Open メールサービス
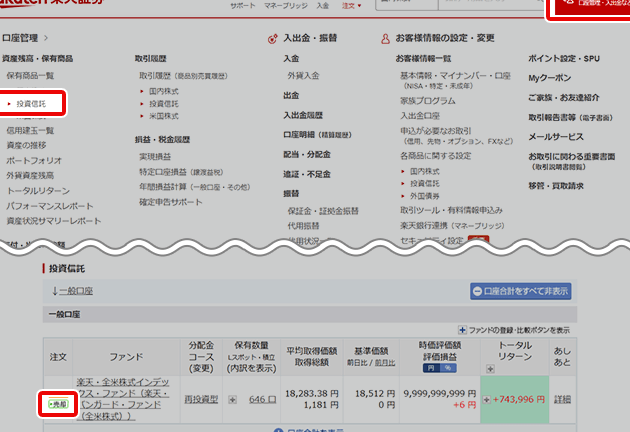Screen dimensions: 630x432 point(556,137)
